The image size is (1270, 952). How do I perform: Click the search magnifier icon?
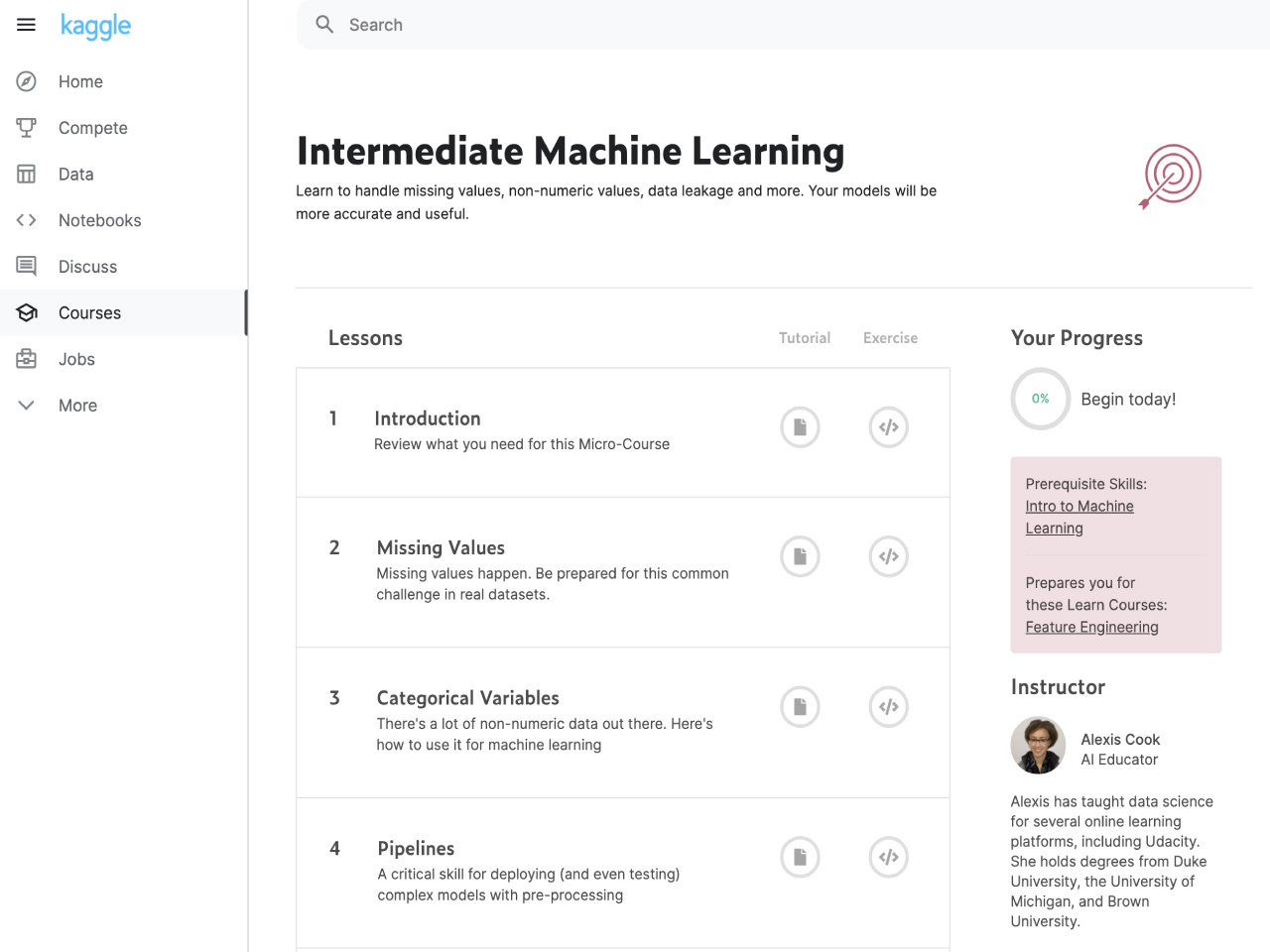pos(324,25)
